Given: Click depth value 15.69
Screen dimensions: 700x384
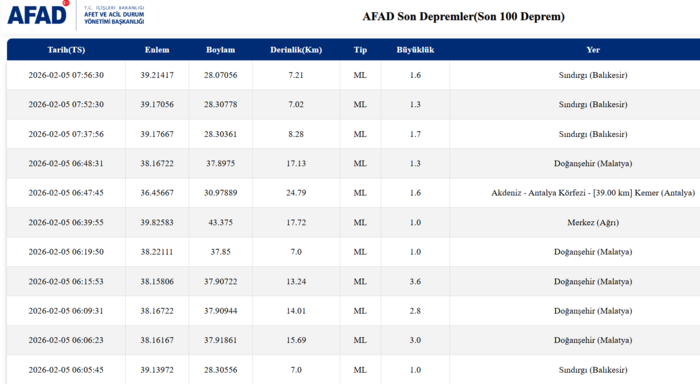Looking at the screenshot, I should point(296,340).
